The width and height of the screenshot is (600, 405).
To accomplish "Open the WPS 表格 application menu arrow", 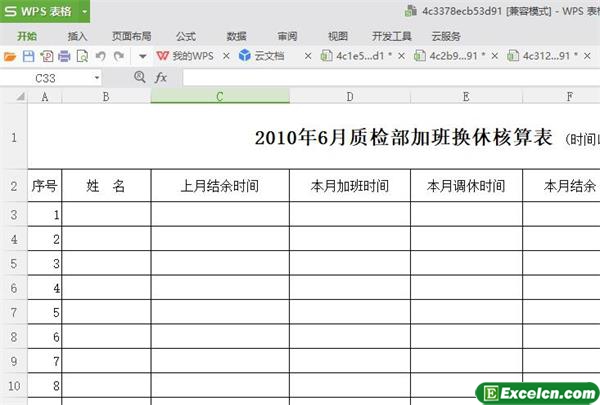I will [x=85, y=11].
